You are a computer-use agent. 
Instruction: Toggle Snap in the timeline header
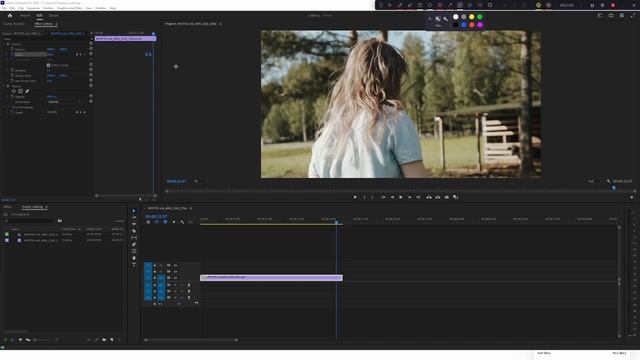(x=156, y=222)
